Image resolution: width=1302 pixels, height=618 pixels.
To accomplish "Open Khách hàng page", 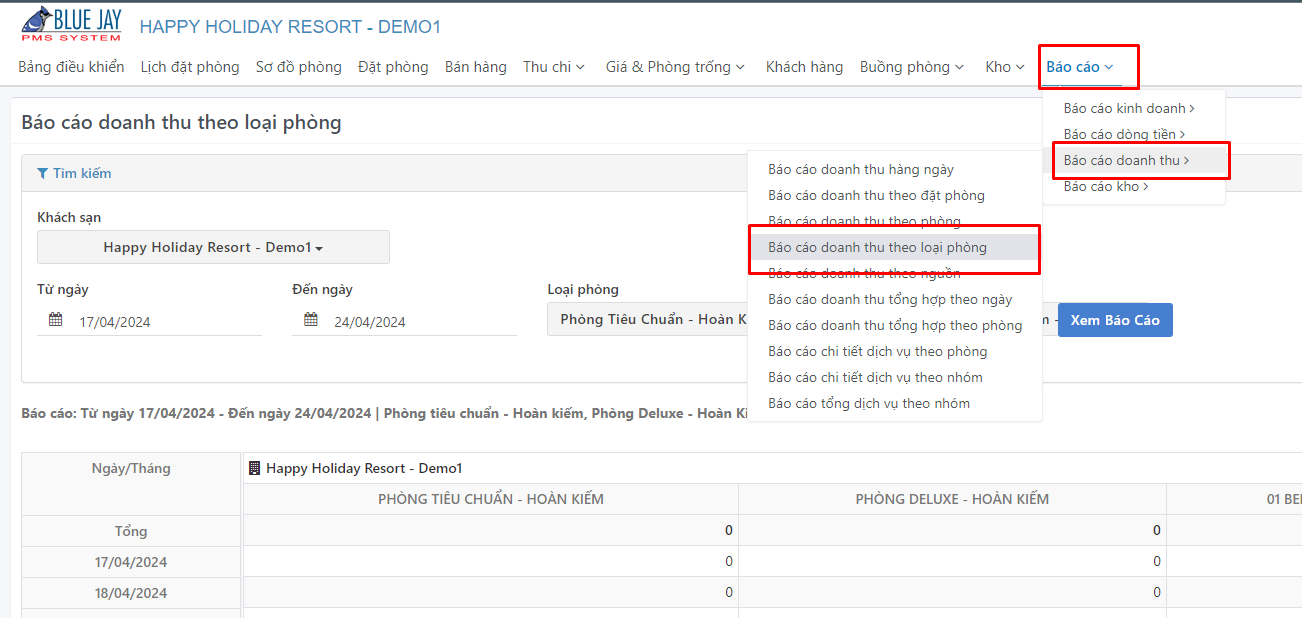I will 804,67.
